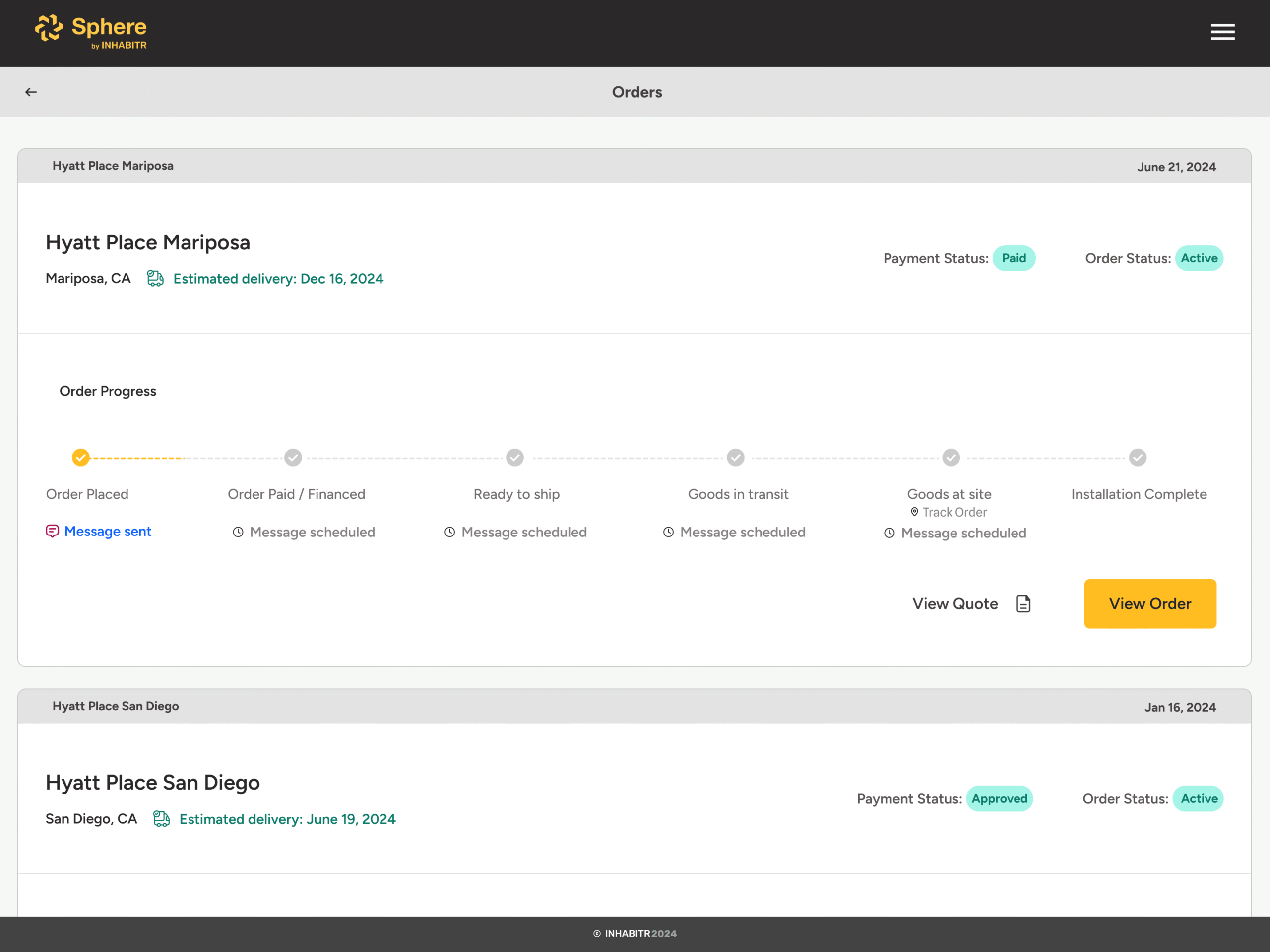Open the View Quote link
The width and height of the screenshot is (1270, 952).
point(955,604)
